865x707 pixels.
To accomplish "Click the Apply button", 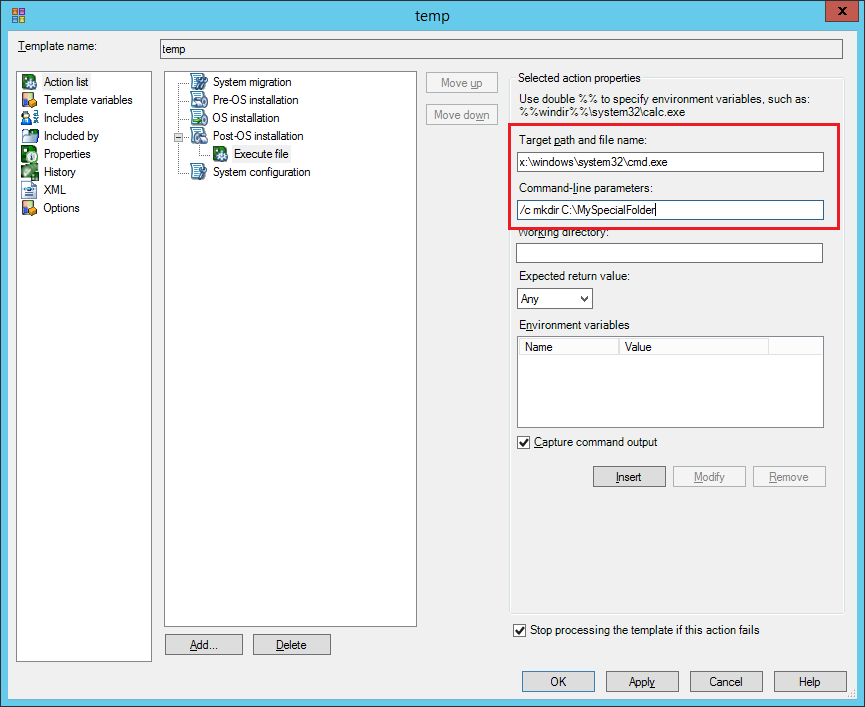I will (x=642, y=681).
